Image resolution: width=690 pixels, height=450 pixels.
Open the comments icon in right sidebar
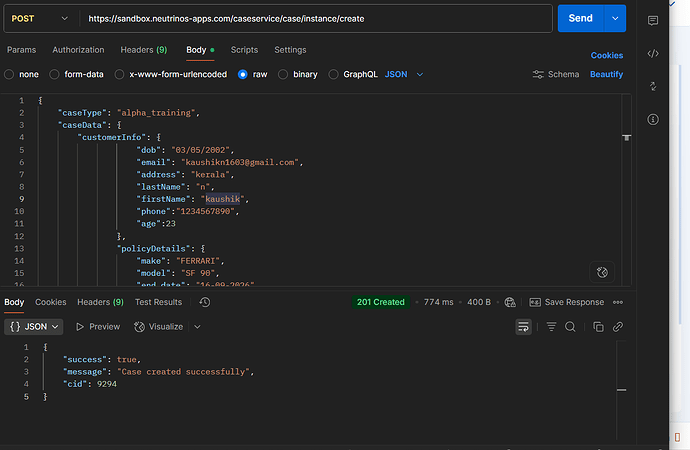653,21
